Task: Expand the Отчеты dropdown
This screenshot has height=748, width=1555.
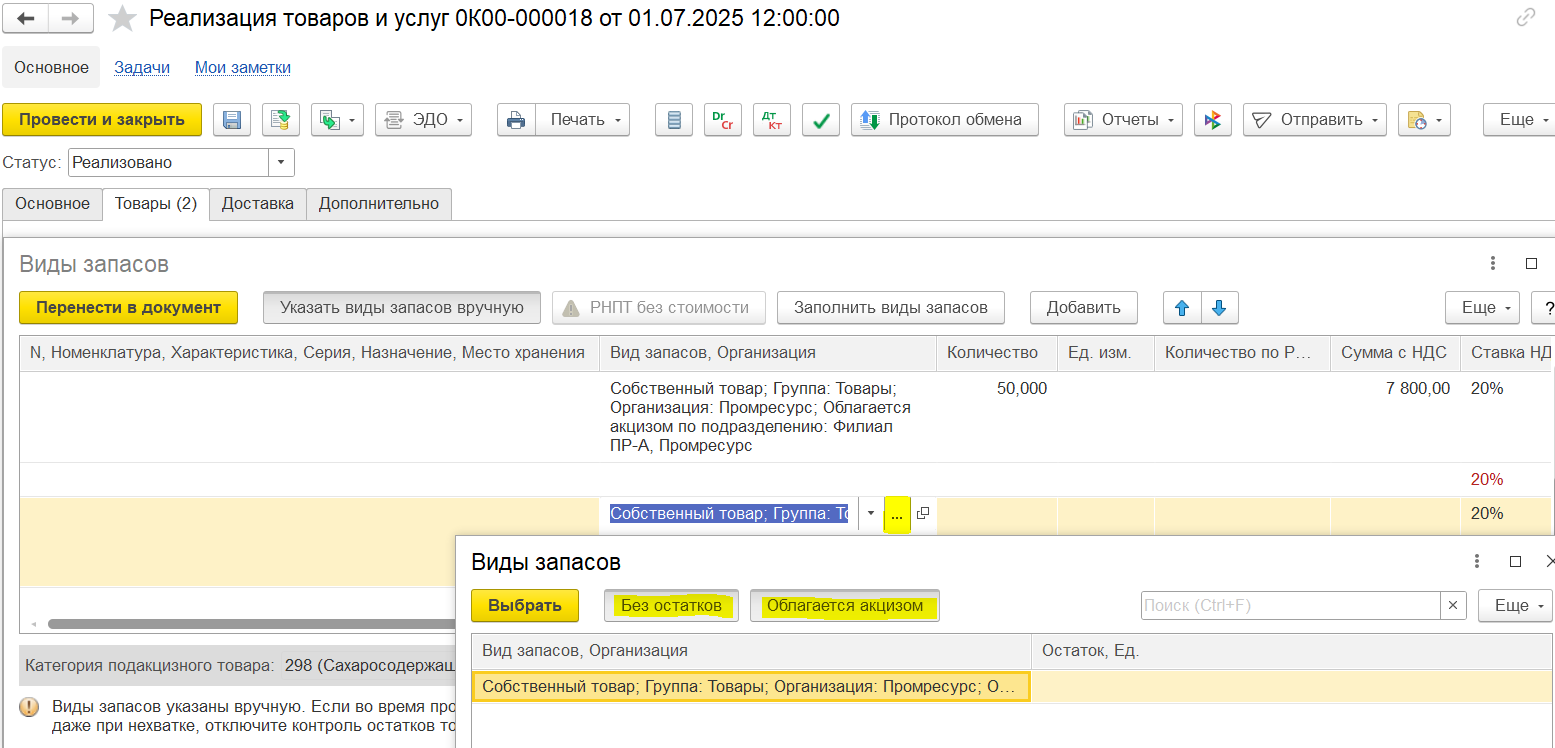Action: pos(1123,120)
